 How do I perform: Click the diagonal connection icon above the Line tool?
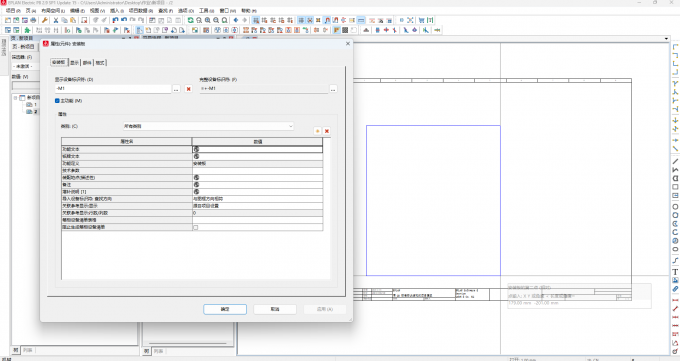pos(675,149)
